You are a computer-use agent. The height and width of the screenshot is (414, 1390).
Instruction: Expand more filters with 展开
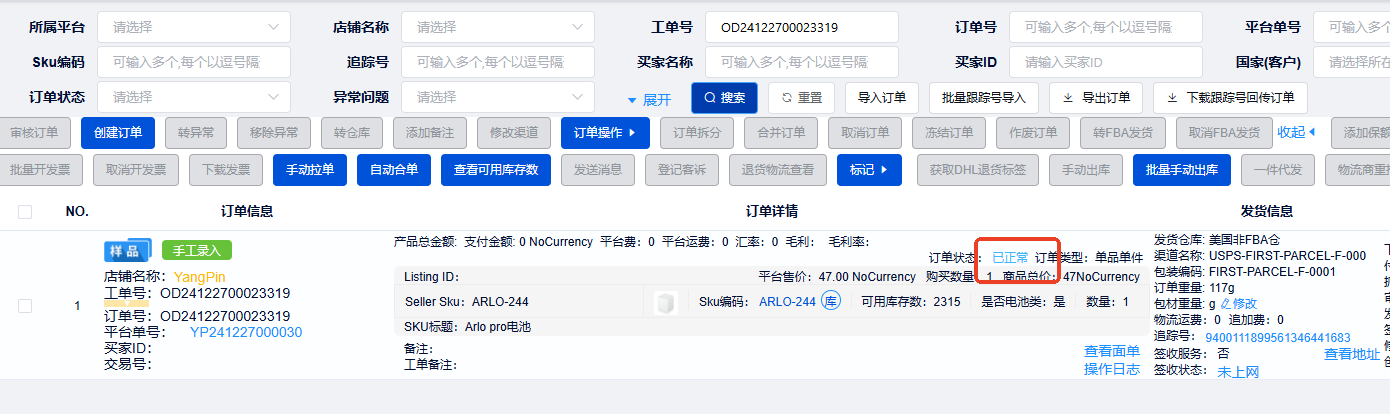(x=649, y=100)
